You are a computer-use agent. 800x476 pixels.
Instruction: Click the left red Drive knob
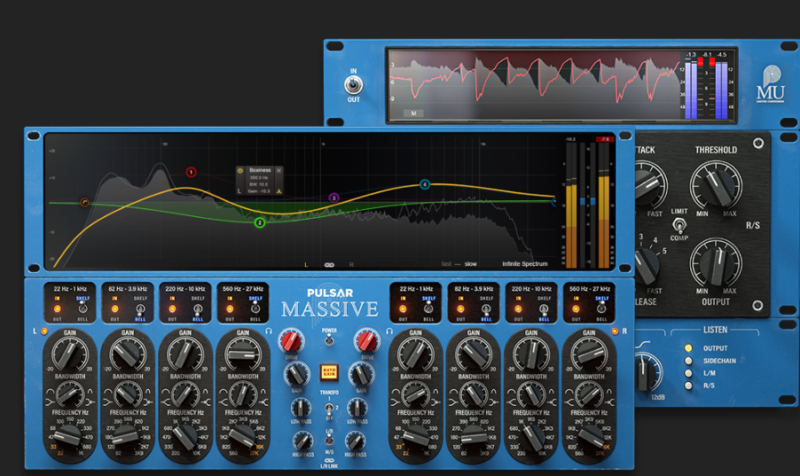pos(291,341)
